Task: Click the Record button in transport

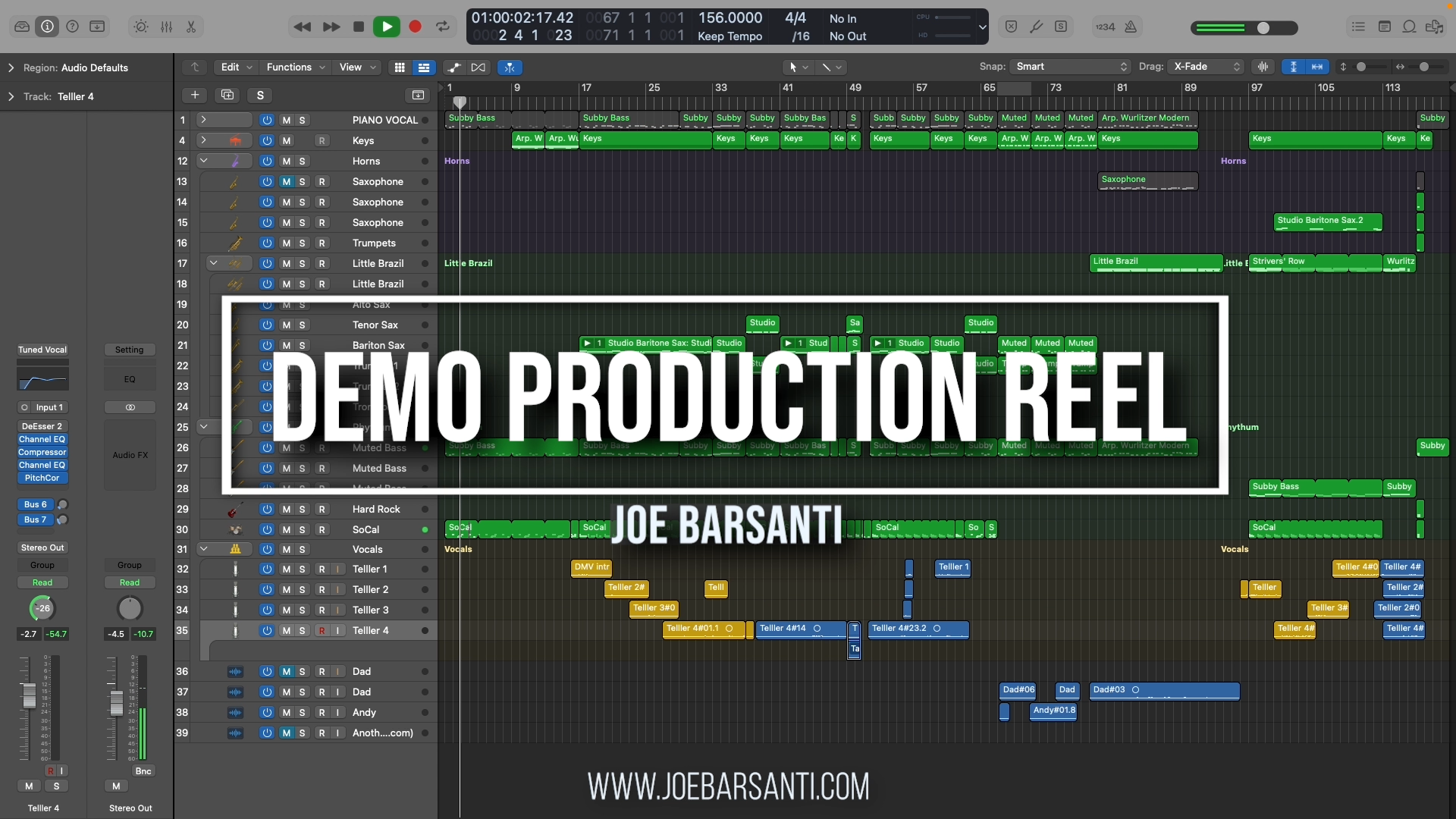Action: click(x=415, y=27)
